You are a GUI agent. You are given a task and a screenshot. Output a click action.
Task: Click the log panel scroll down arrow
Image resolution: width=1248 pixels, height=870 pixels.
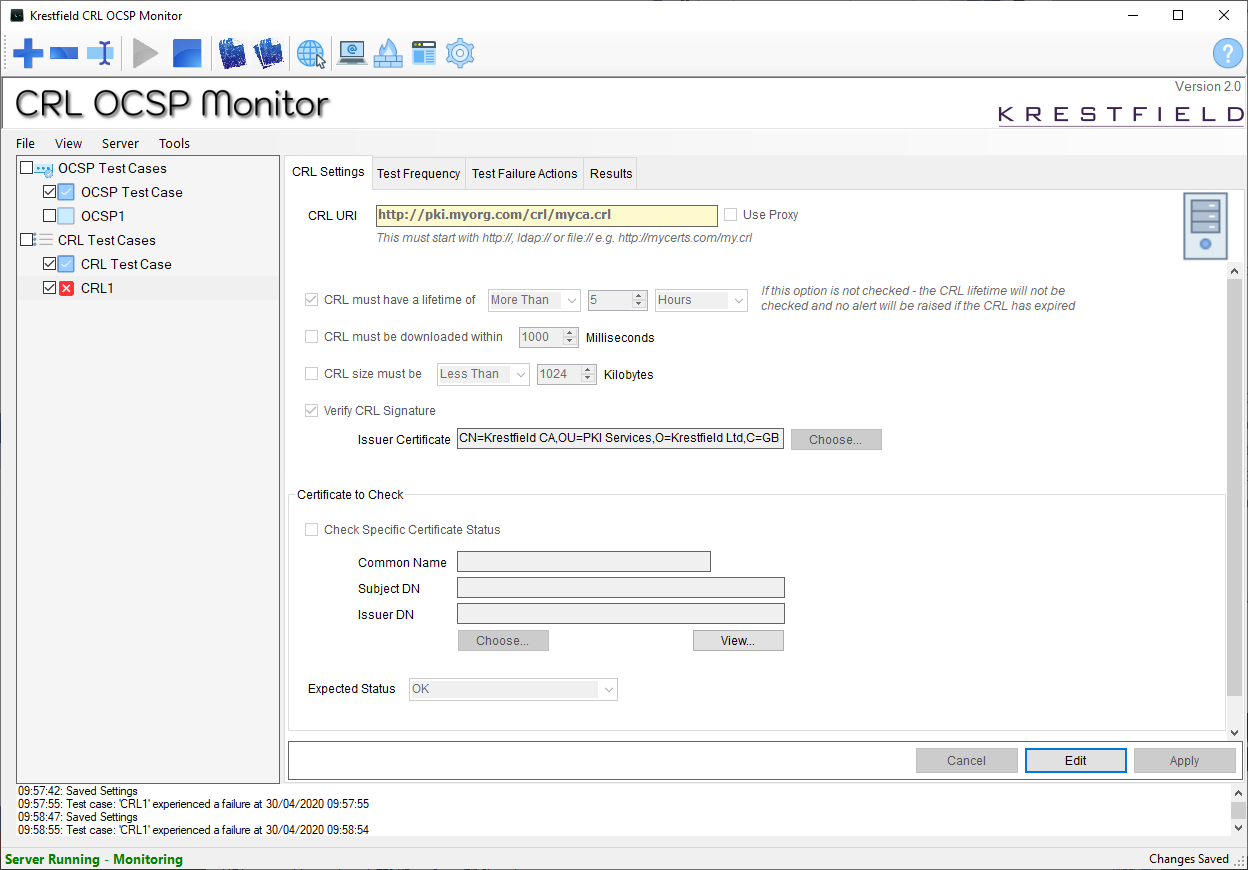point(1239,828)
